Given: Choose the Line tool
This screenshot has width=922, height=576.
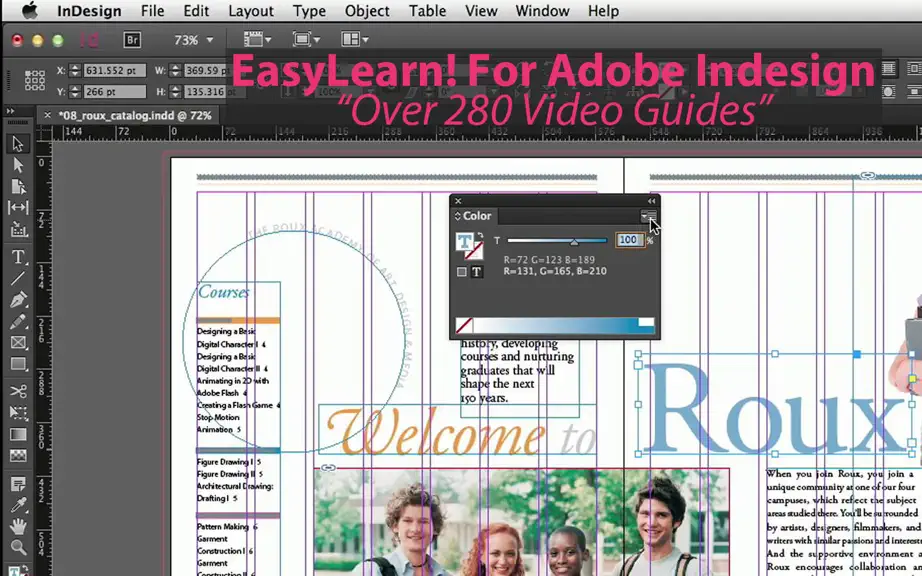Looking at the screenshot, I should click(18, 279).
